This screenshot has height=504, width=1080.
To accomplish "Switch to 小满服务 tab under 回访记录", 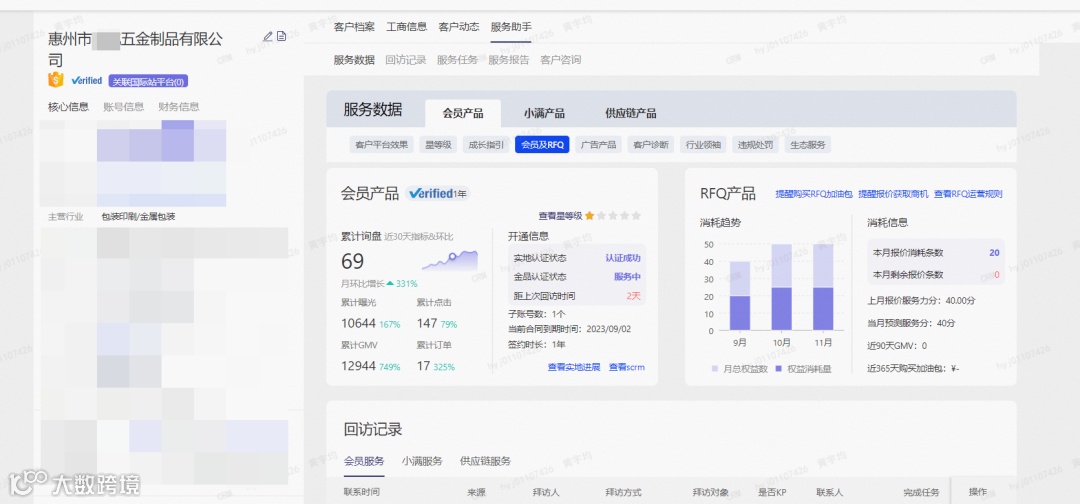I will click(422, 461).
